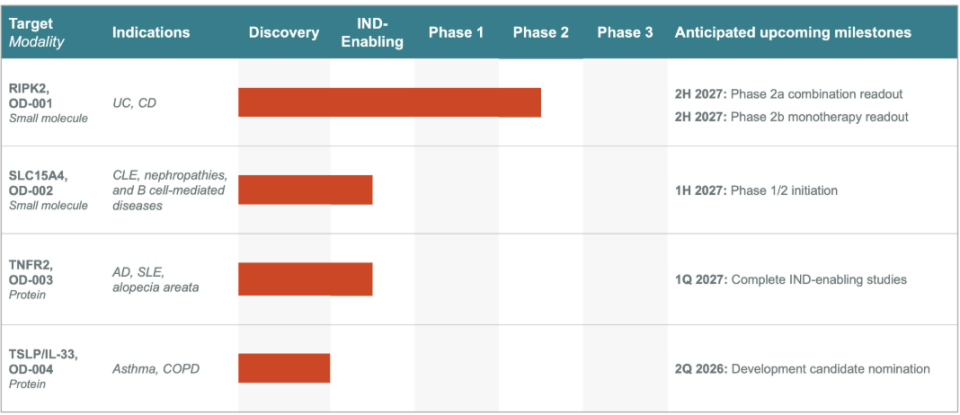Select the Indications column header
The width and height of the screenshot is (960, 415).
coord(151,32)
